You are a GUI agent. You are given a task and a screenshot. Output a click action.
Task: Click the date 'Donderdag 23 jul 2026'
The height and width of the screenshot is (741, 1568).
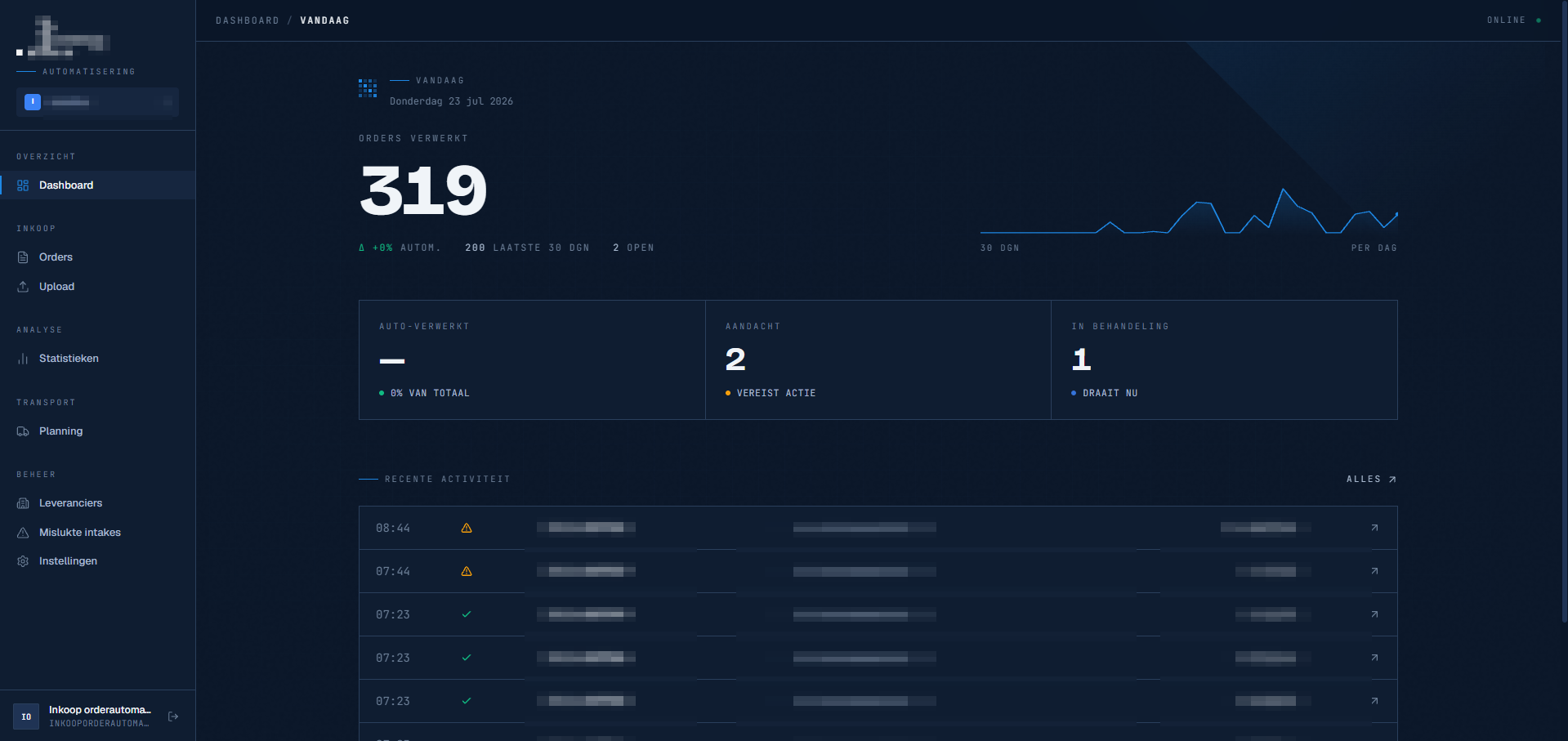(451, 101)
